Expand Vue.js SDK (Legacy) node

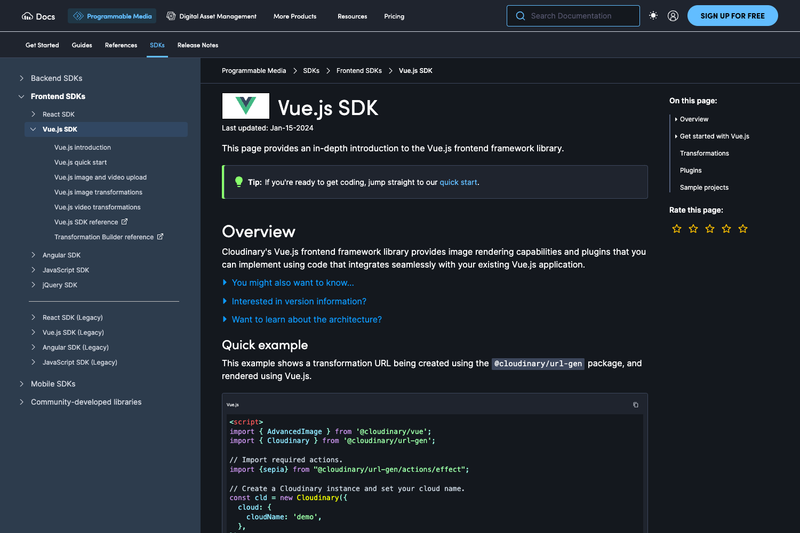tap(33, 332)
